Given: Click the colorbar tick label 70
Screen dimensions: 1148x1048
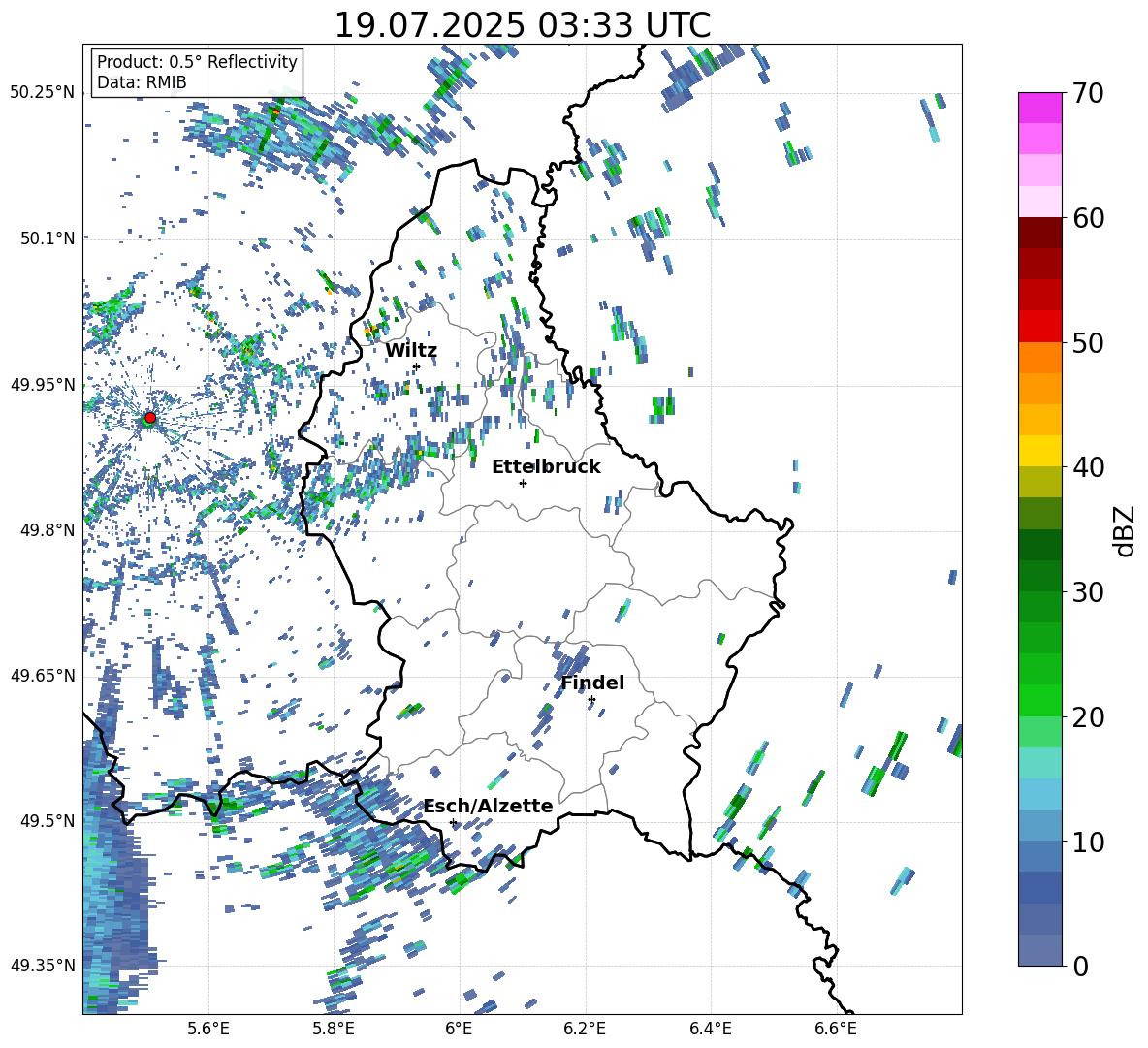Looking at the screenshot, I should (x=1088, y=93).
